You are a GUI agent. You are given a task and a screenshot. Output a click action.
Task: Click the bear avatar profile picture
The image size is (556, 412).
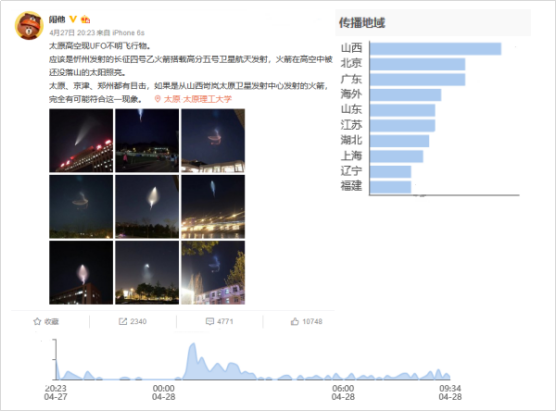[29, 26]
